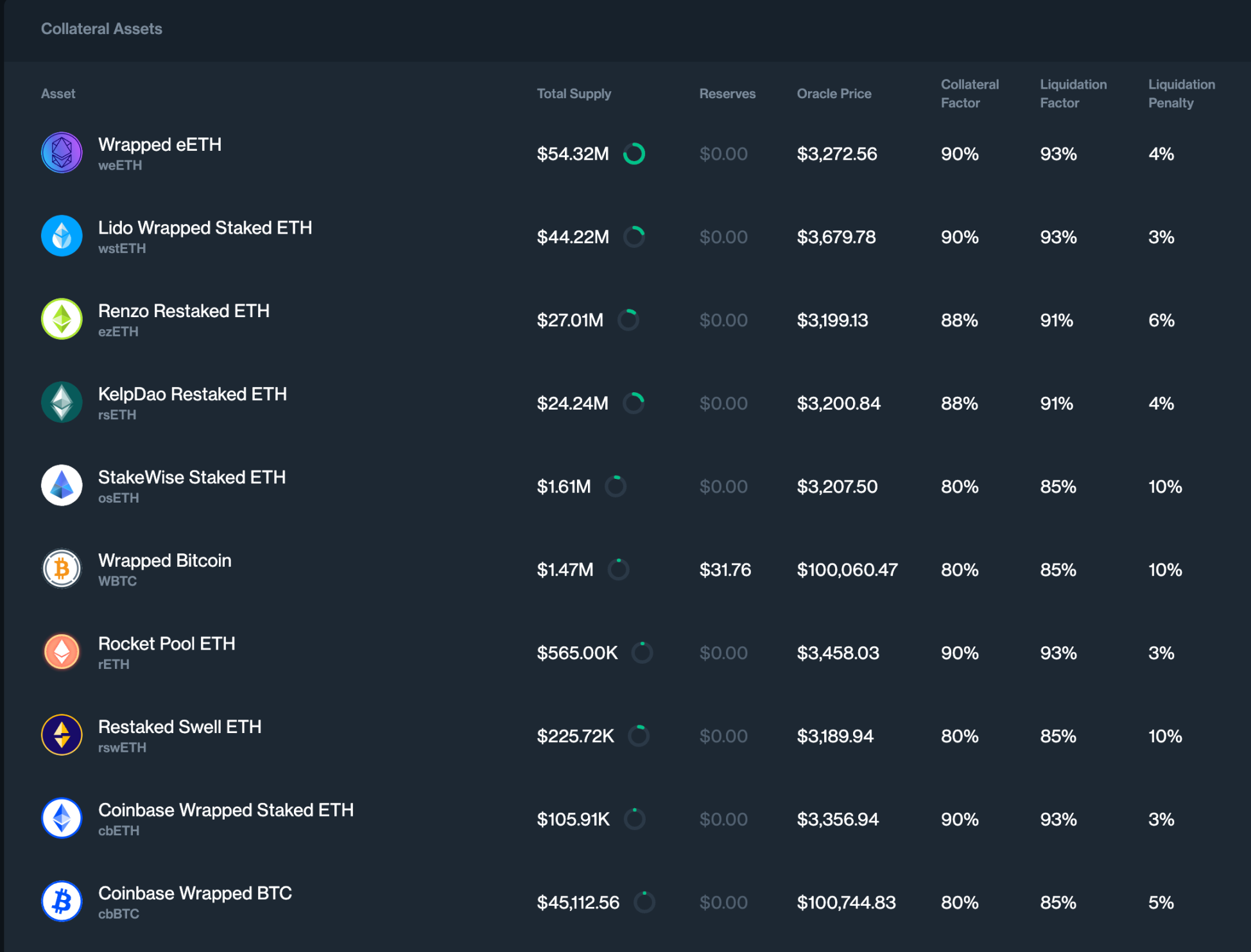Click the Asset column header
The width and height of the screenshot is (1251, 952).
tap(58, 94)
